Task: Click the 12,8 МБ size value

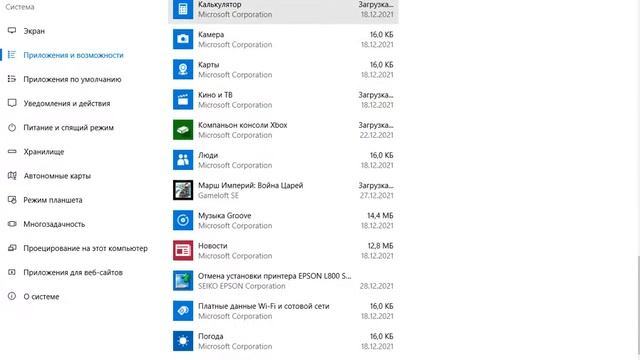Action: 380,246
